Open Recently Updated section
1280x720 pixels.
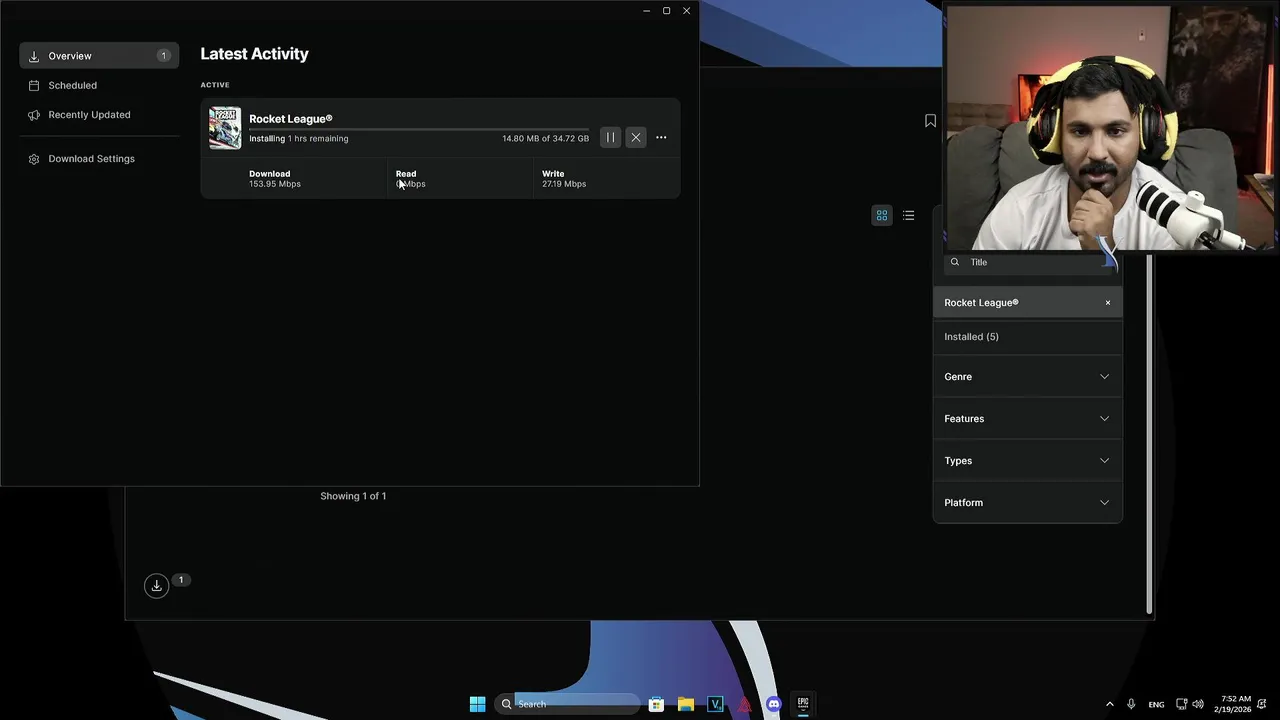coord(99,115)
